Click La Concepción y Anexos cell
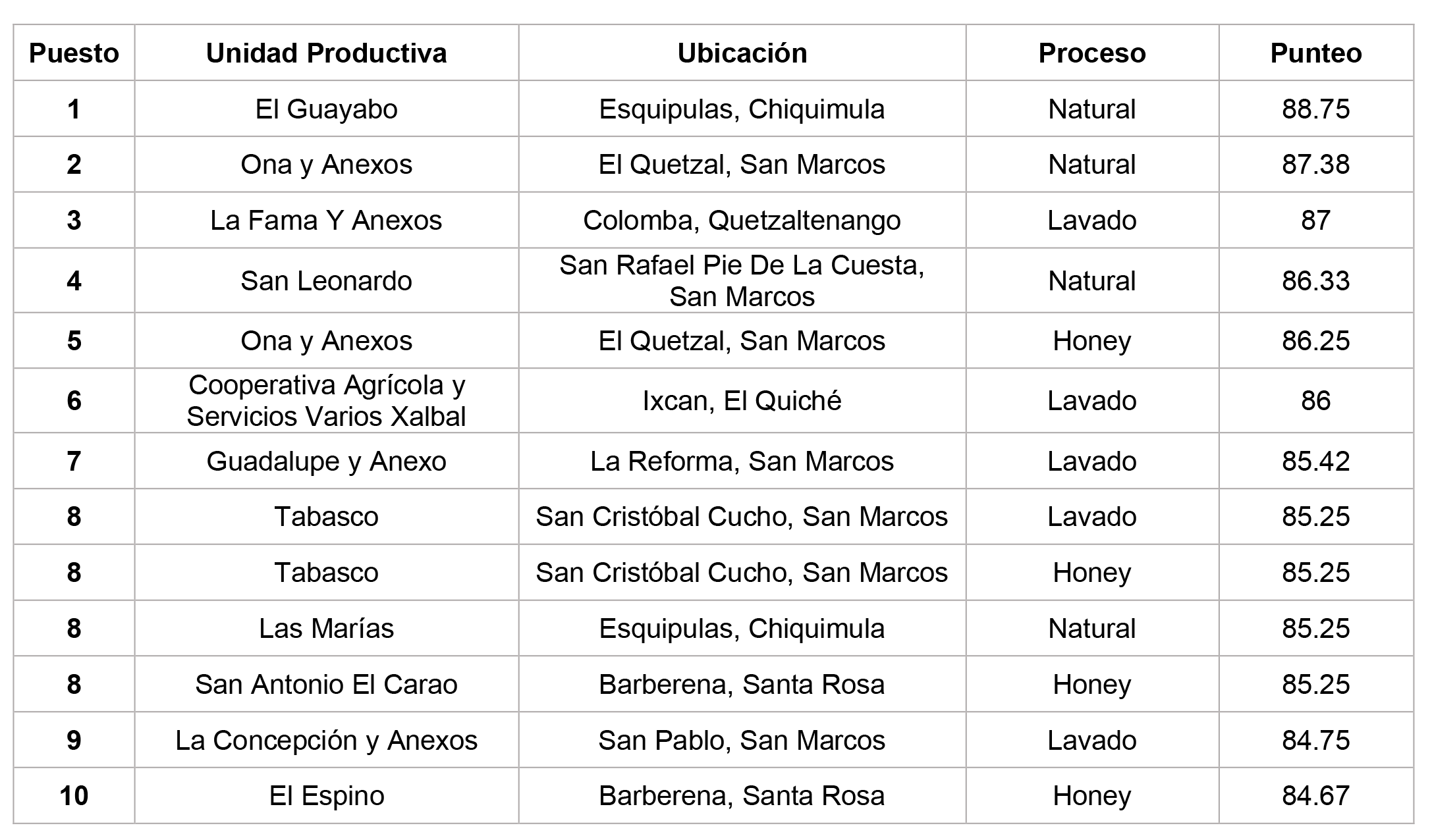 (326, 740)
